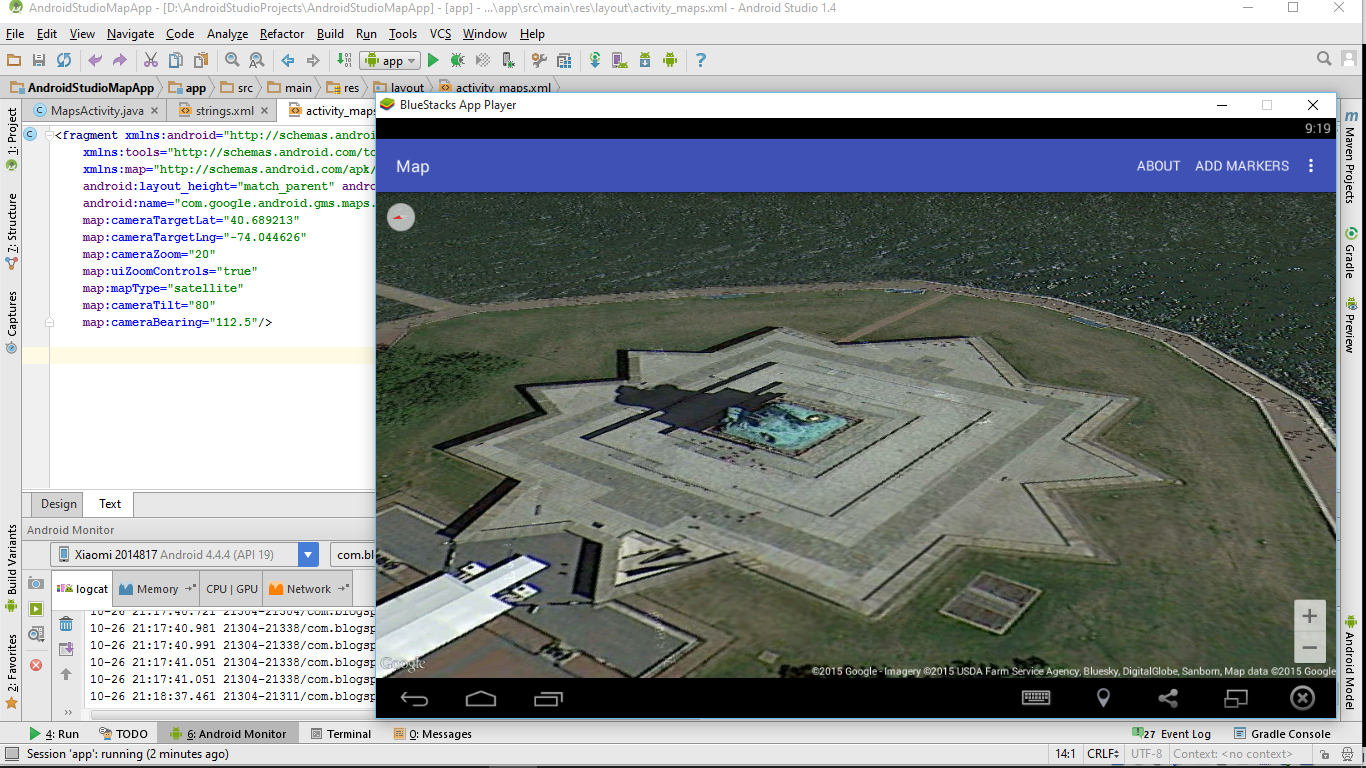The height and width of the screenshot is (768, 1366).
Task: Click the Debug app bug icon
Action: pos(457,60)
